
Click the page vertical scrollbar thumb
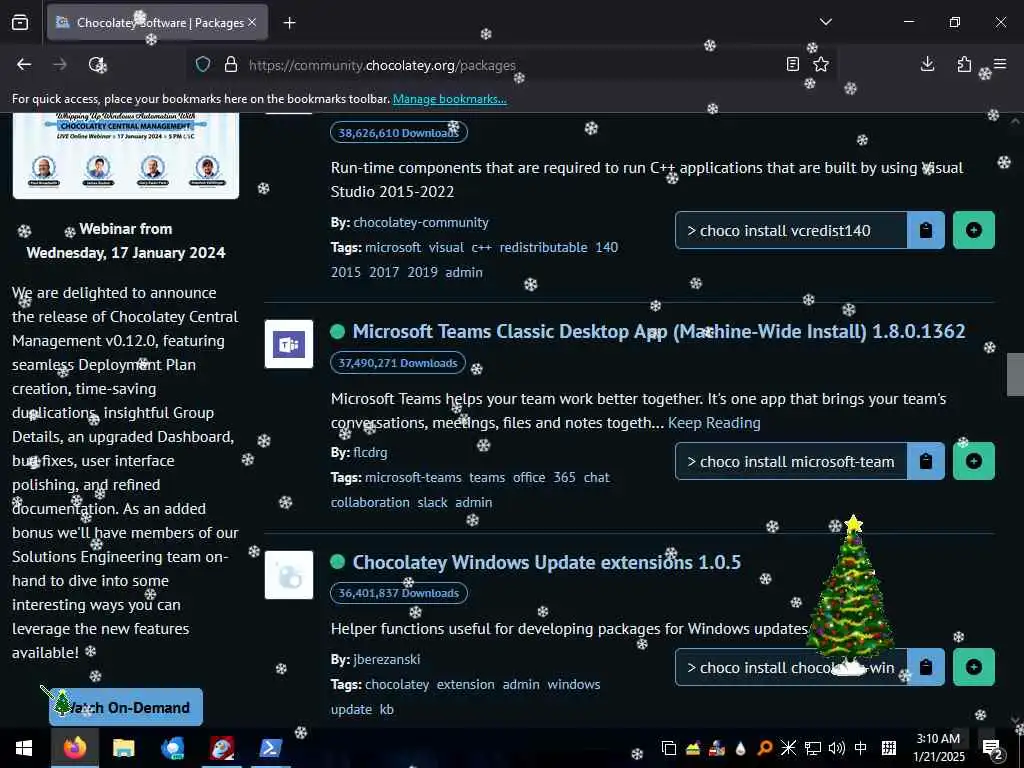(x=1015, y=374)
